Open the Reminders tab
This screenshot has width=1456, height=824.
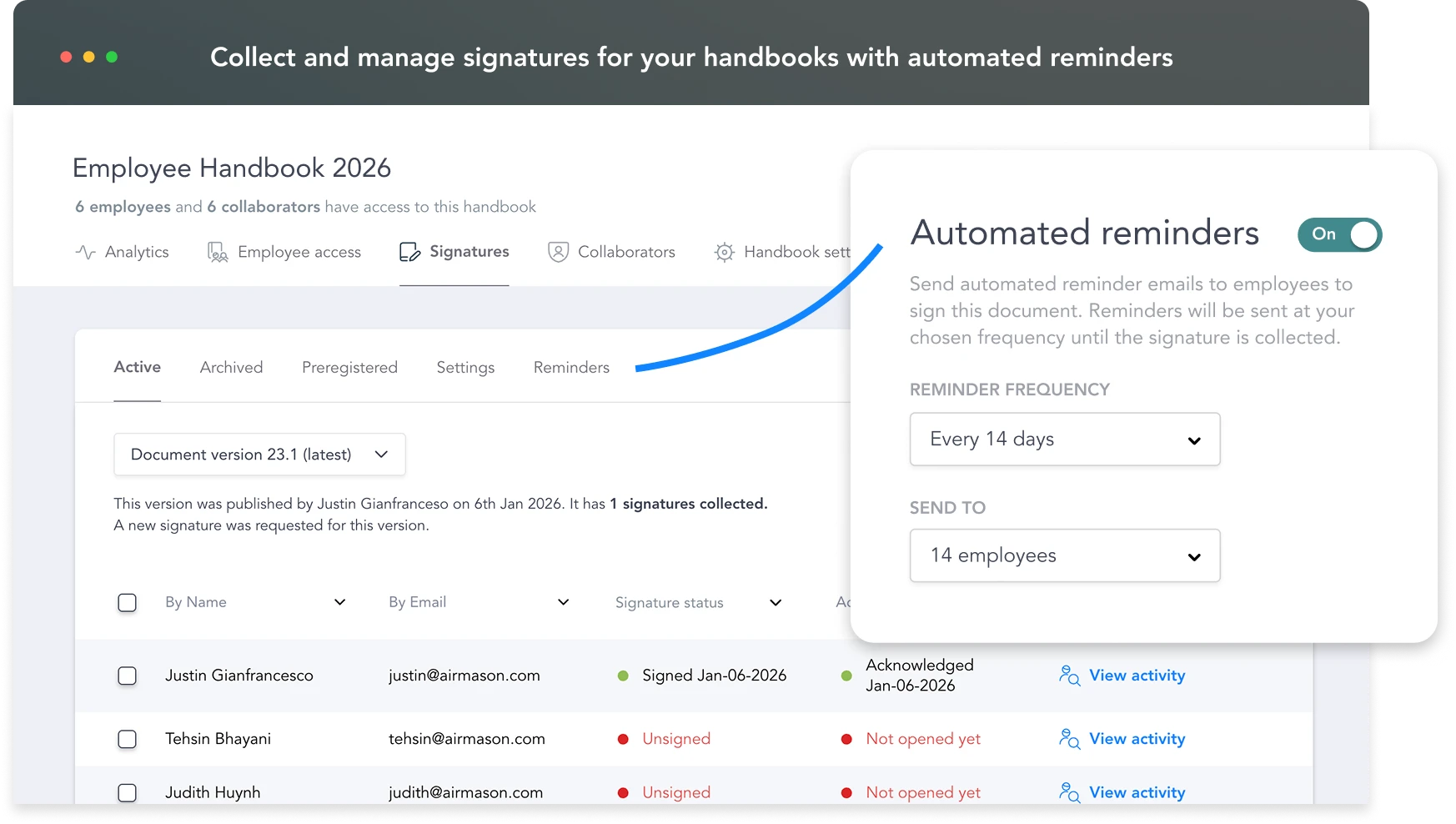(x=571, y=367)
